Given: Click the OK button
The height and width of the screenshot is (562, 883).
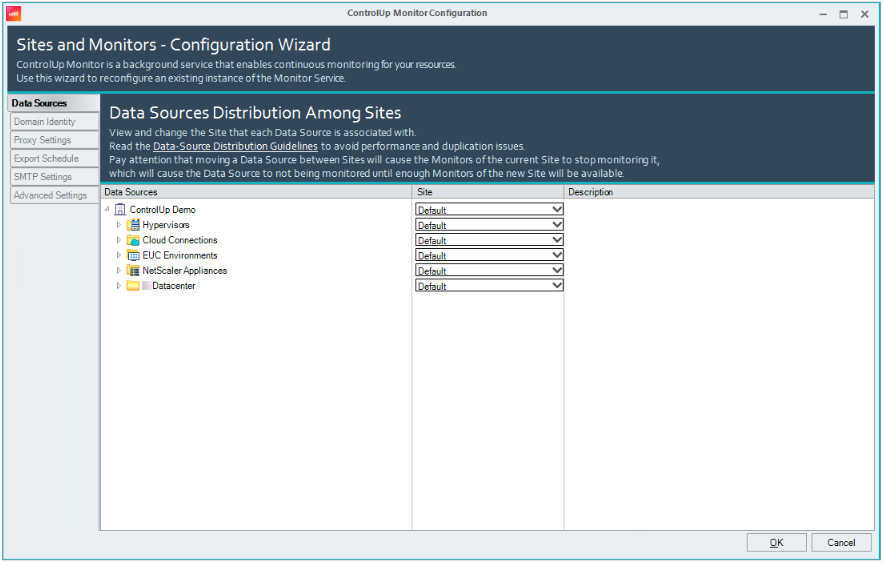Looking at the screenshot, I should (x=777, y=542).
